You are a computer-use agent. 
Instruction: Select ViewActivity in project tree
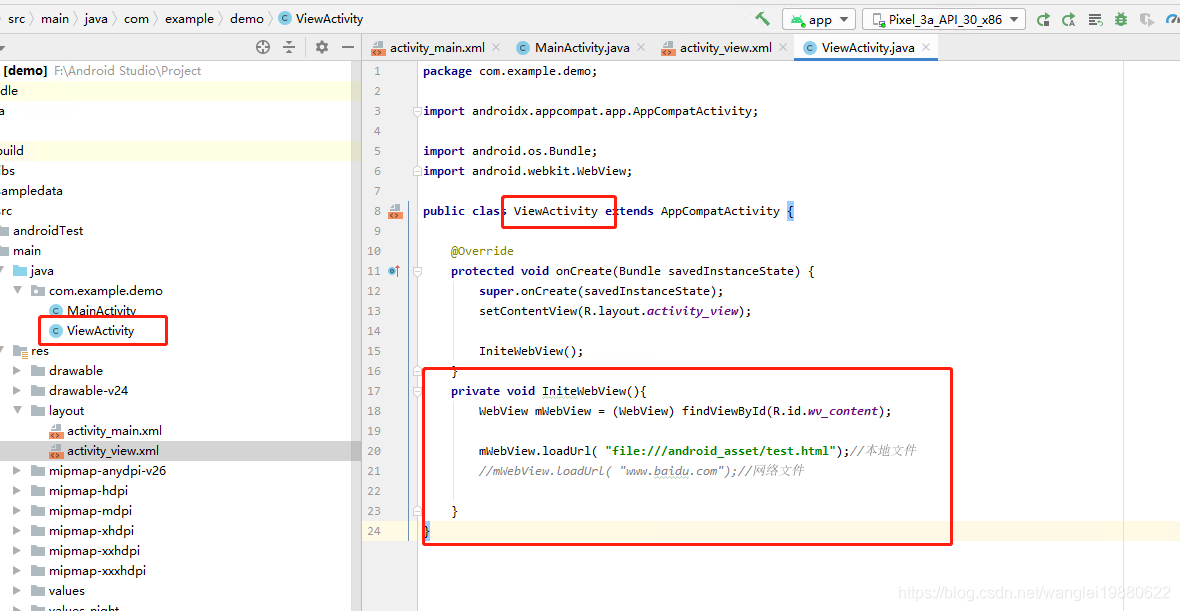coord(100,330)
